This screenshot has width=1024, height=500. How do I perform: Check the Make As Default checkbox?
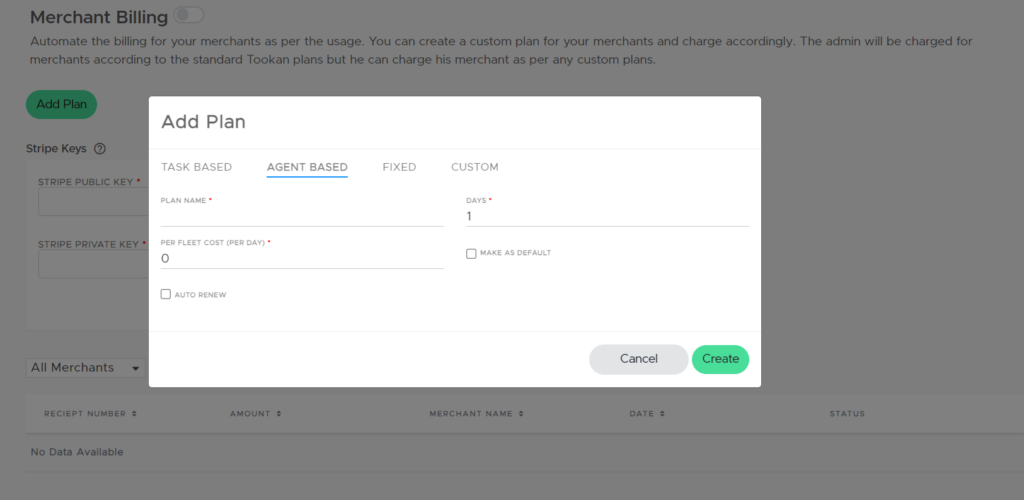click(471, 253)
